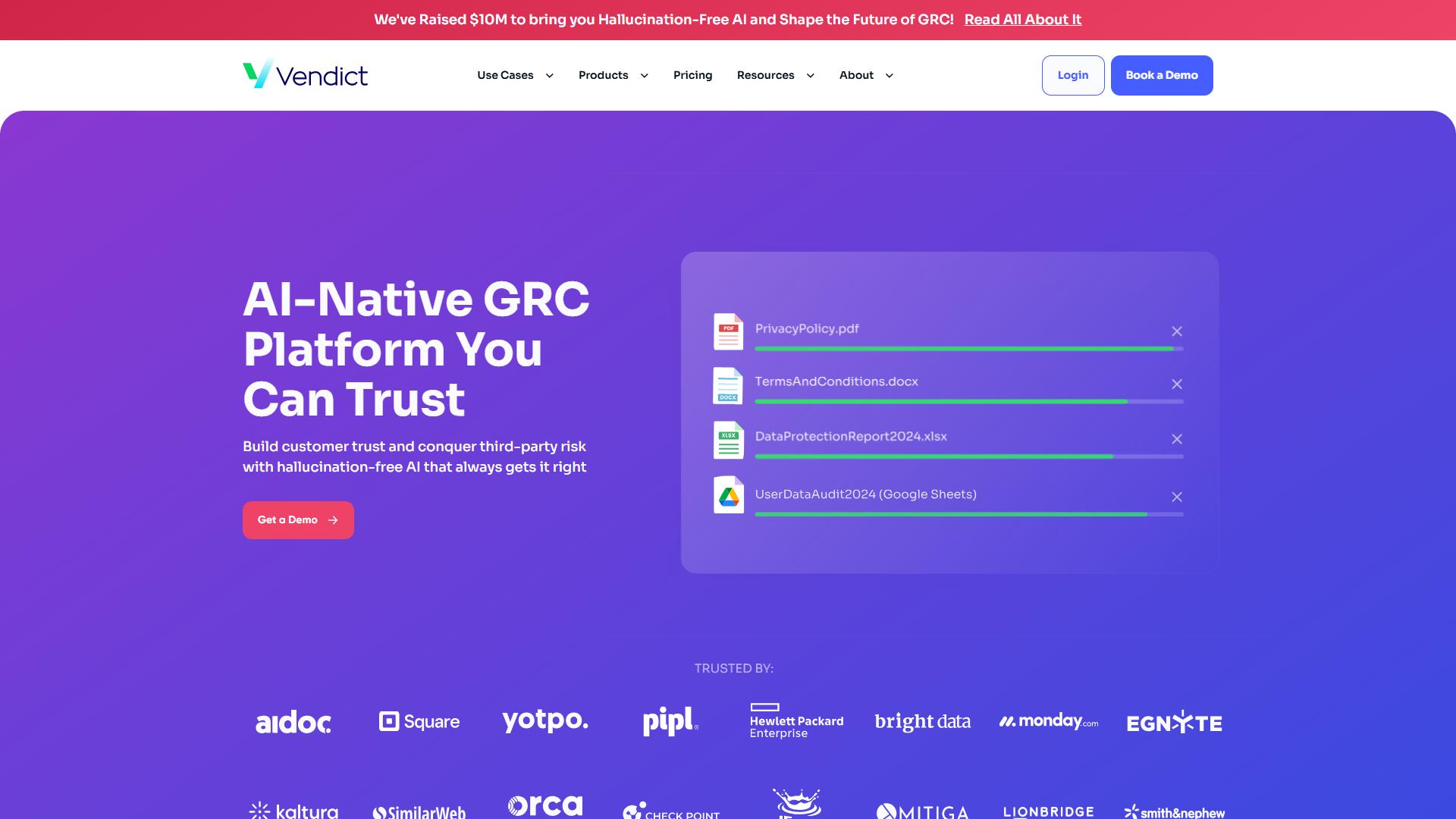The width and height of the screenshot is (1456, 819).
Task: Click the TermsAndConditions.docx file icon
Action: 728,385
